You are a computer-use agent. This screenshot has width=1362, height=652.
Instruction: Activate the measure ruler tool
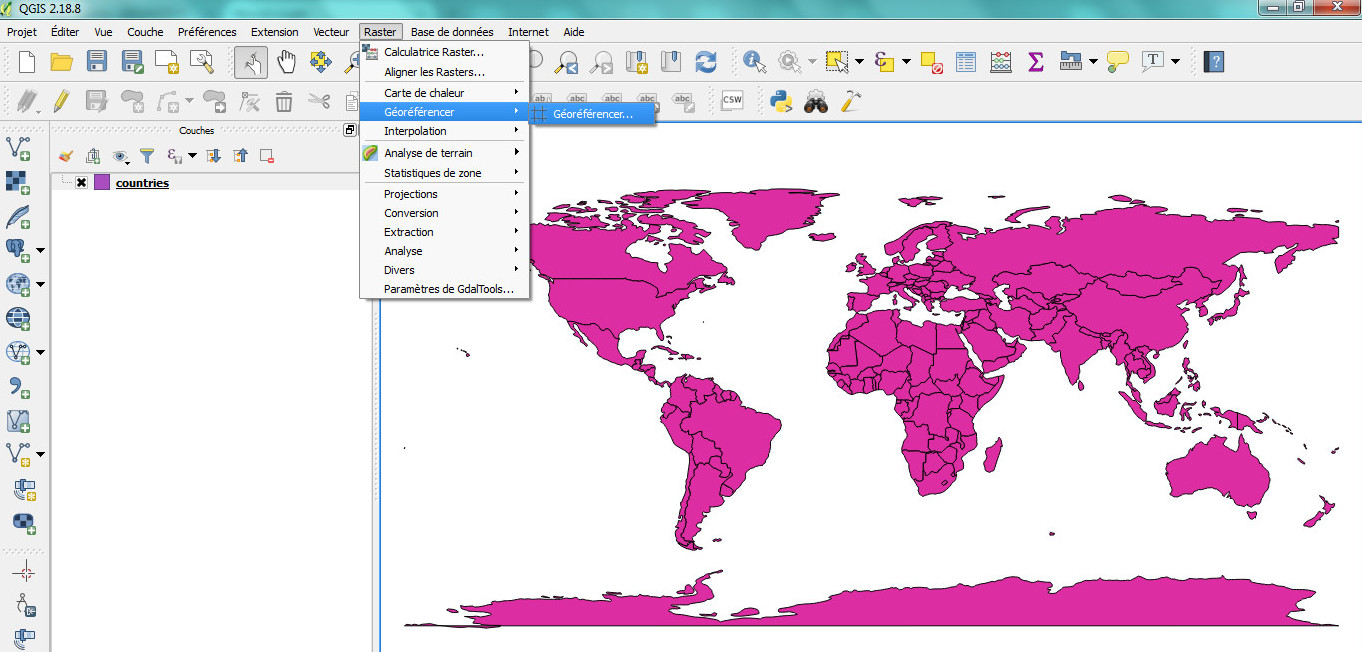click(1071, 62)
